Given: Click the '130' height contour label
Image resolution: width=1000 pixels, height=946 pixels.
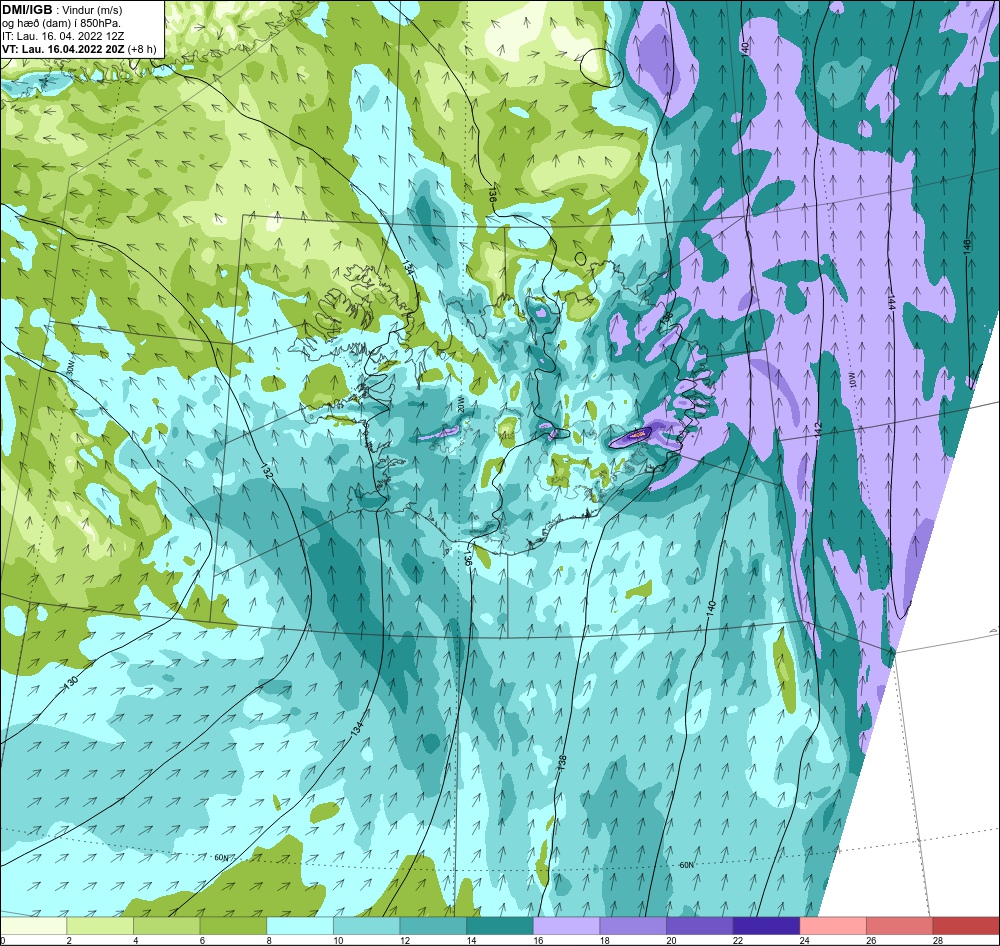Looking at the screenshot, I should coord(71,683).
